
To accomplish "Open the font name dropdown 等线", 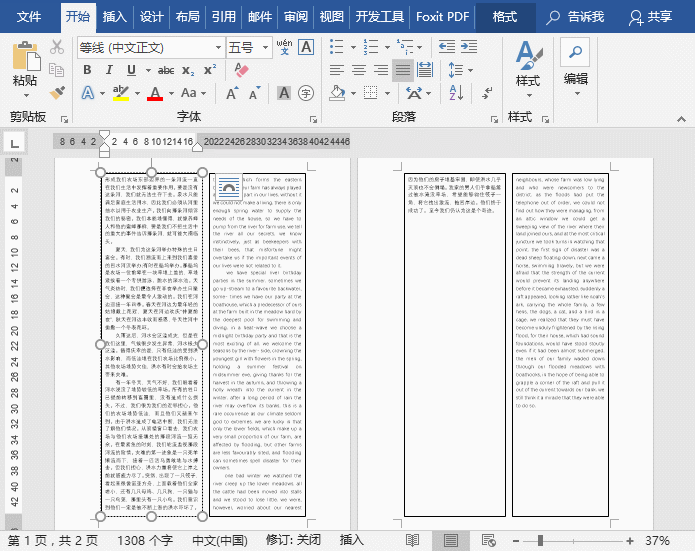I will 217,47.
